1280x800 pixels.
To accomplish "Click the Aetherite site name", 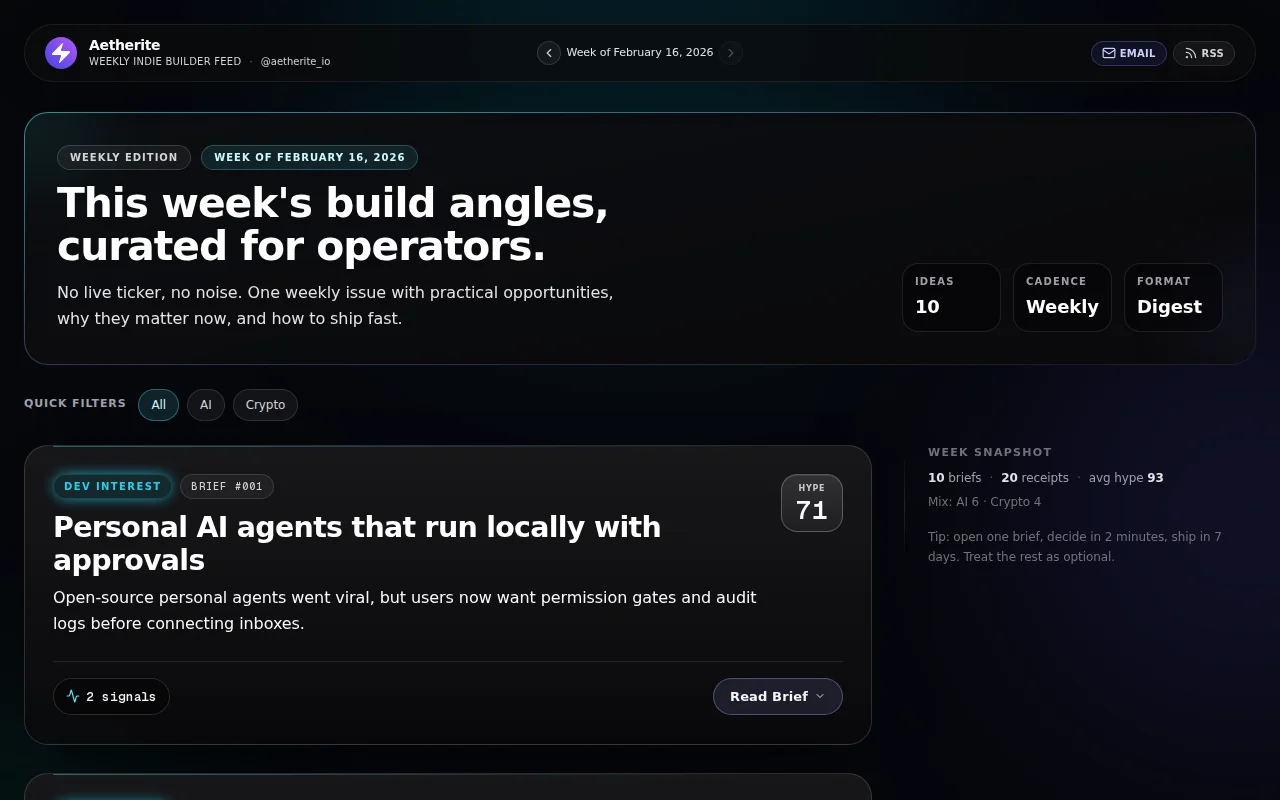I will tap(124, 45).
